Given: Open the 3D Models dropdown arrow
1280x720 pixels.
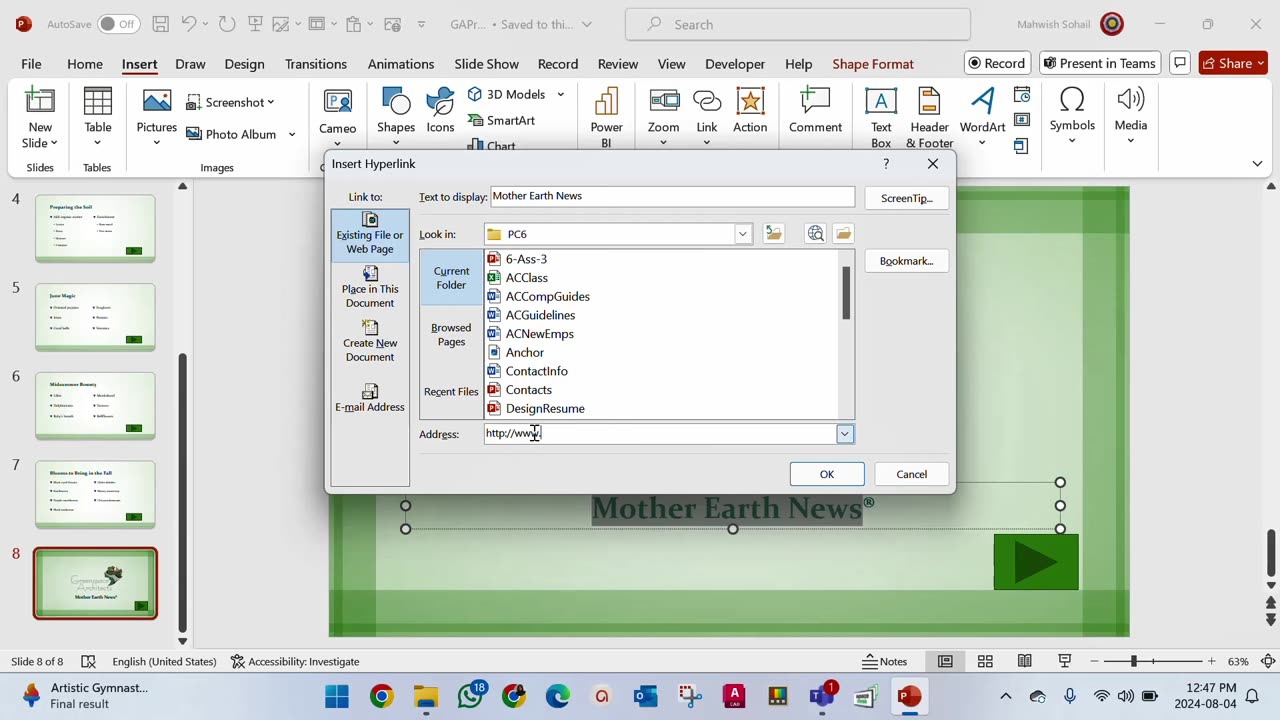Looking at the screenshot, I should coord(560,94).
